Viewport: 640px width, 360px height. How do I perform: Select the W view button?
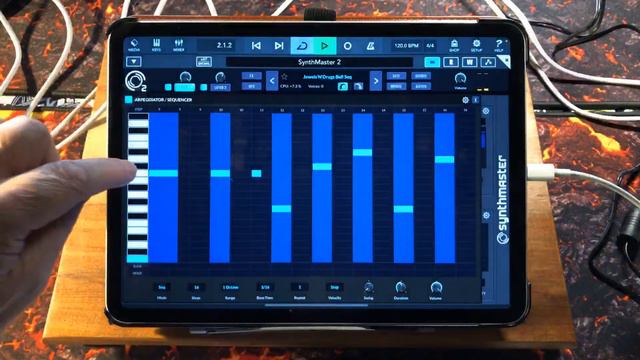[x=470, y=62]
